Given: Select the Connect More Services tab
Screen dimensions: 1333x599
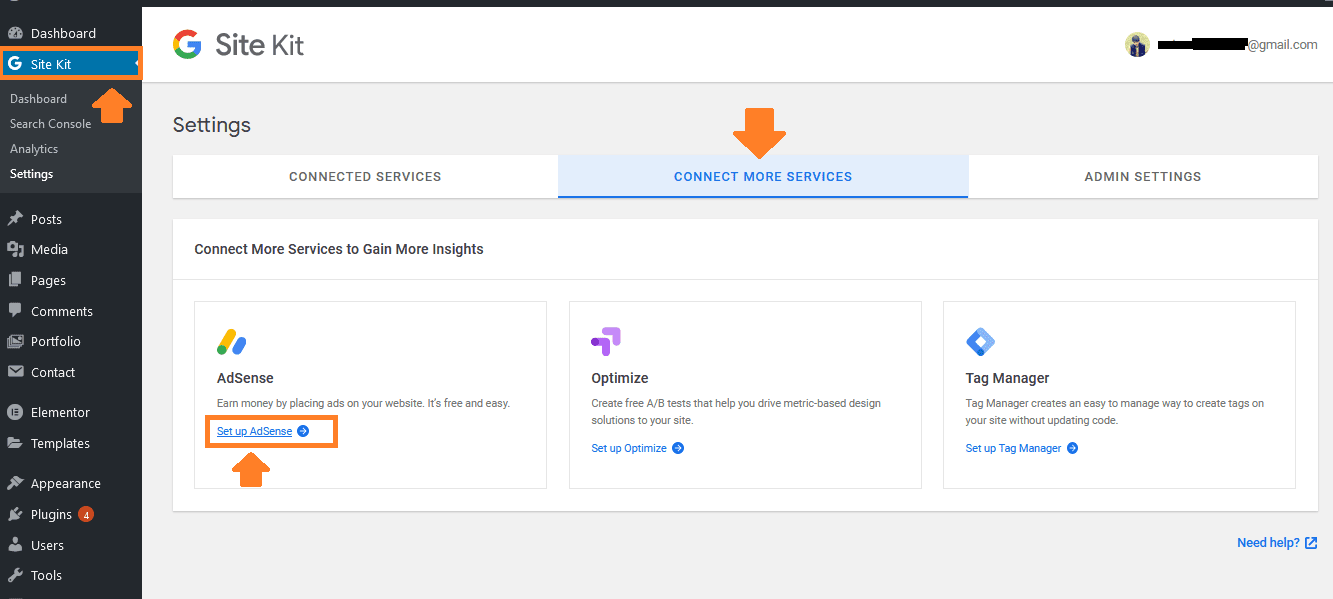Looking at the screenshot, I should coord(763,176).
